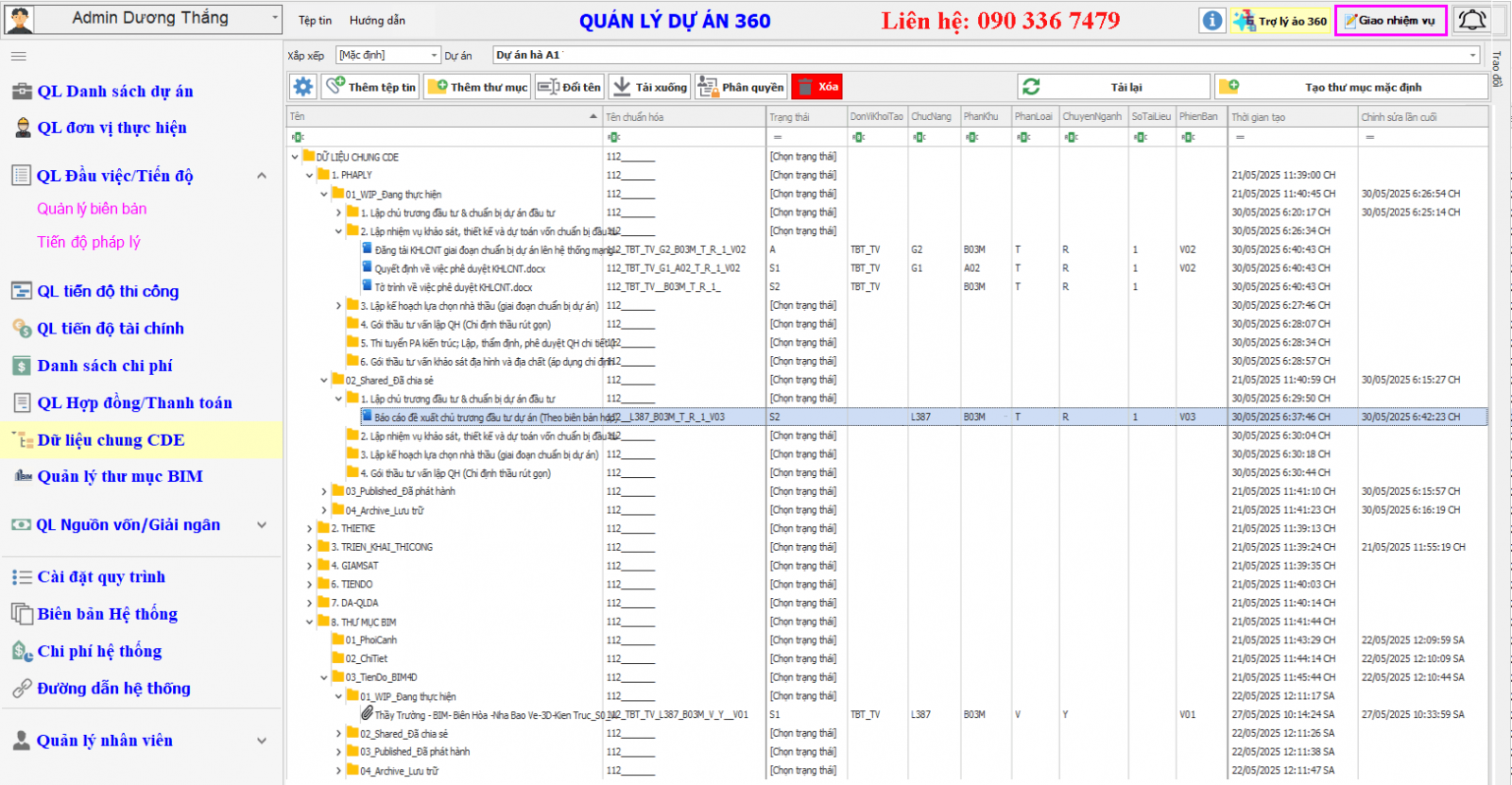
Task: Click the red Xóa delete button
Action: coord(816,87)
